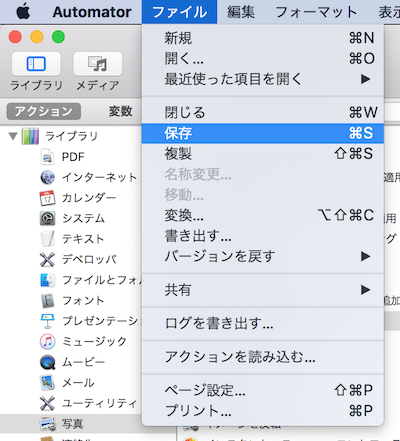
Task: Select the ミュージック iTunes icon
Action: pos(47,342)
